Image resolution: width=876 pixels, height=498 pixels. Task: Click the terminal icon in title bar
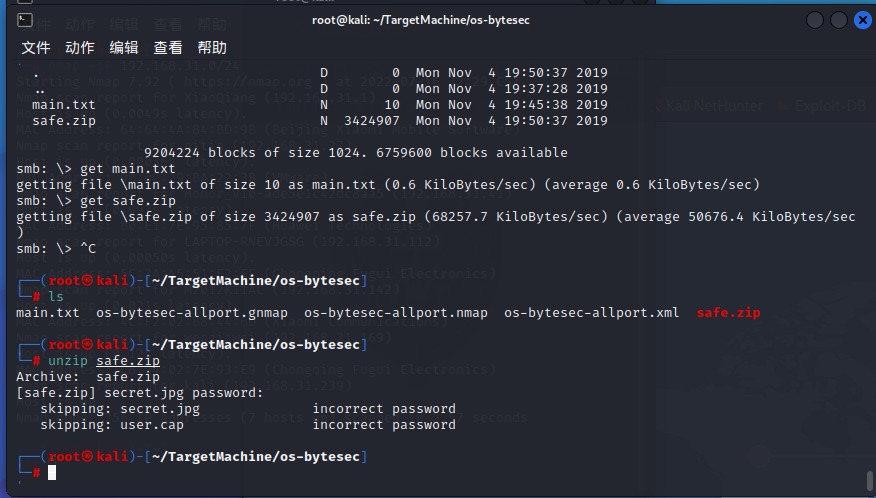(25, 20)
